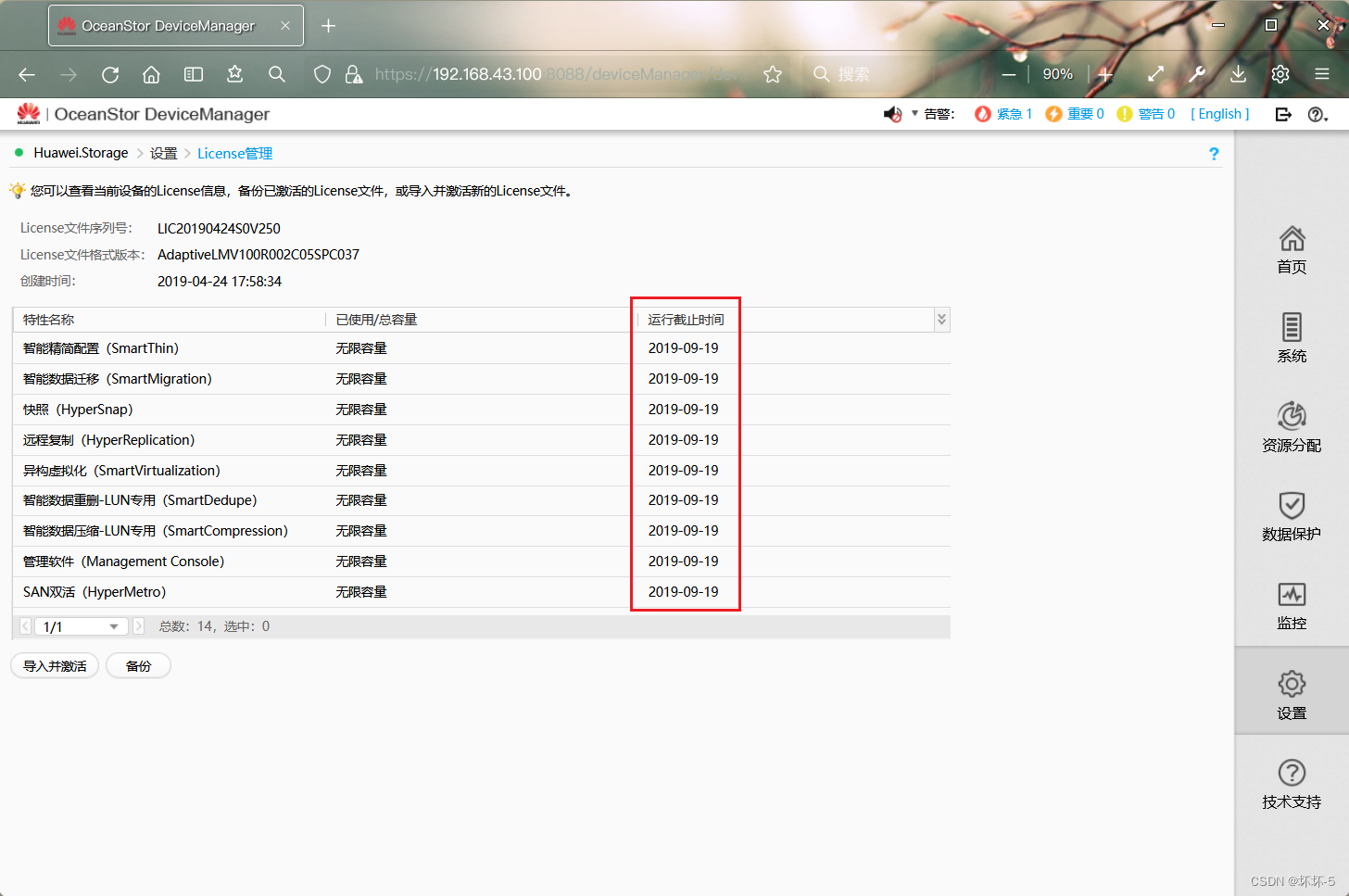The height and width of the screenshot is (896, 1349).
Task: Sort by 特性名称 column header
Action: (48, 320)
